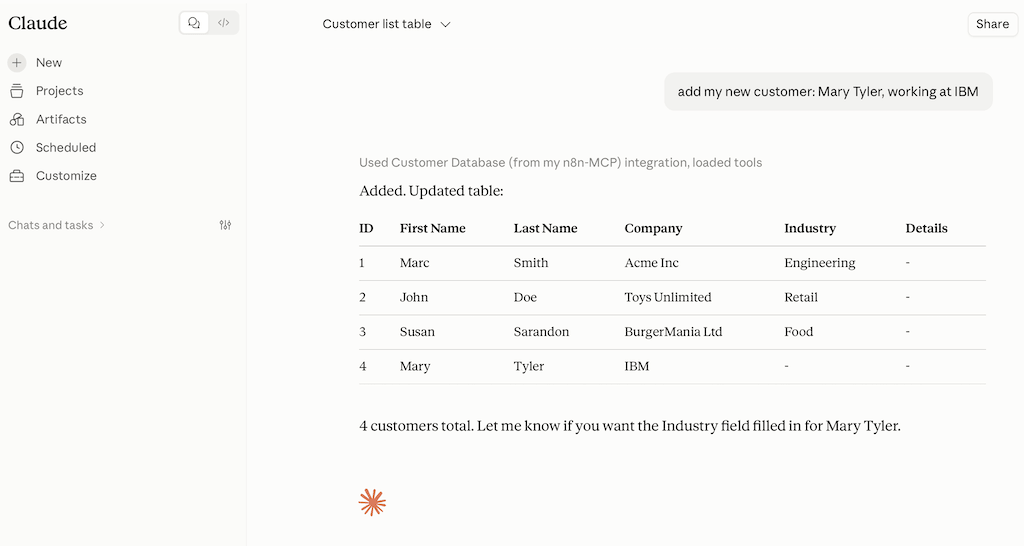Click the user message about Mary Tyler
Viewport: 1024px width, 546px height.
coord(828,91)
